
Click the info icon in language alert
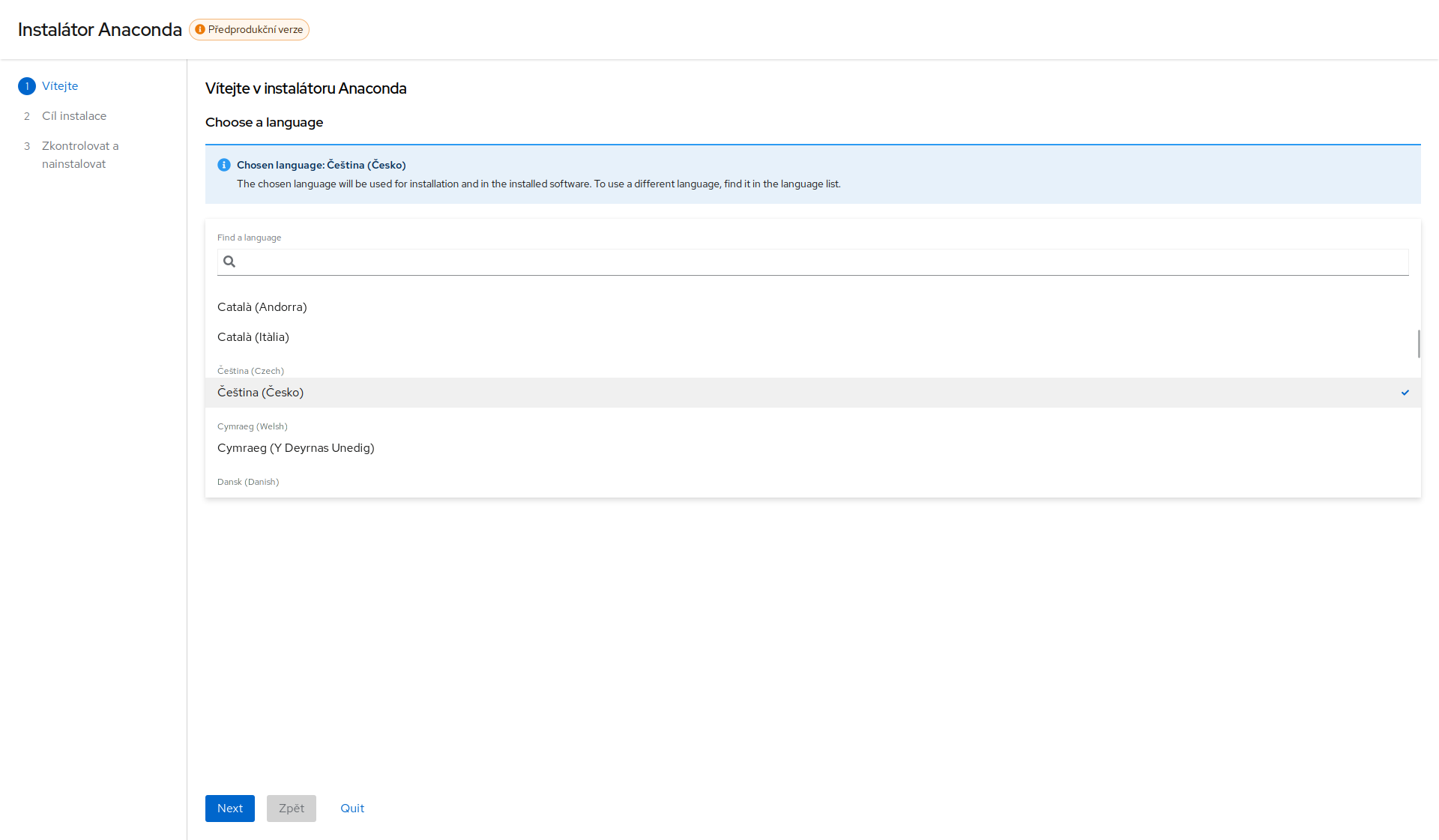[x=223, y=165]
